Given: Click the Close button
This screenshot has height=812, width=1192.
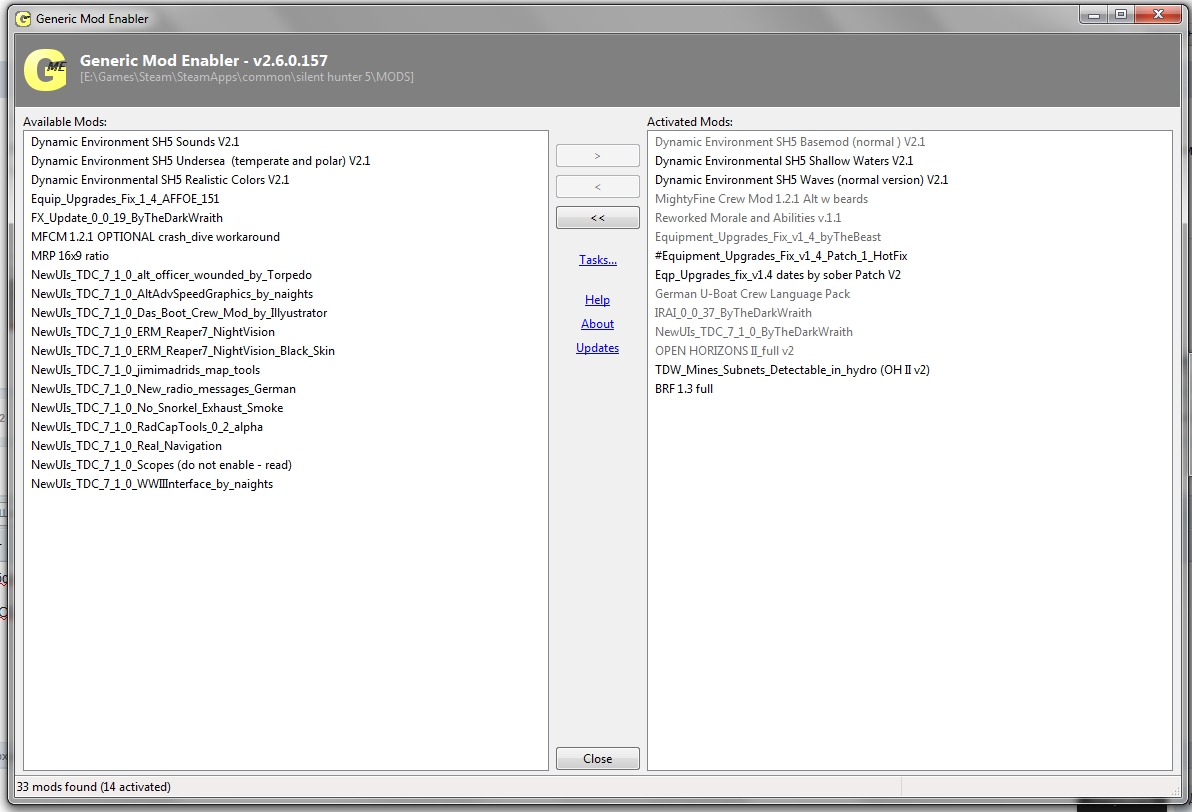Looking at the screenshot, I should pos(598,759).
